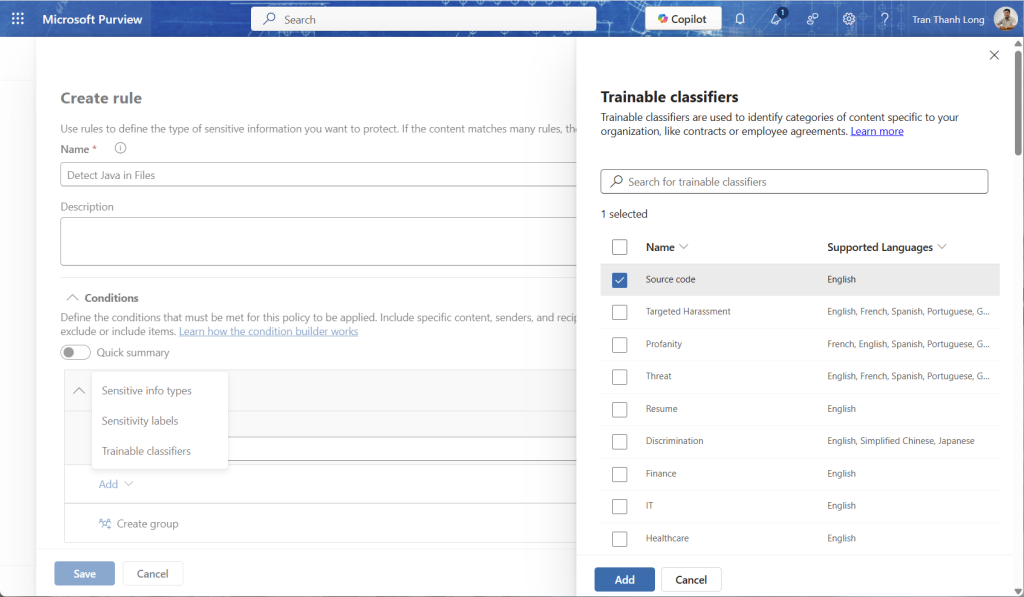Click the info icon beside Name
The height and width of the screenshot is (597, 1024).
120,148
